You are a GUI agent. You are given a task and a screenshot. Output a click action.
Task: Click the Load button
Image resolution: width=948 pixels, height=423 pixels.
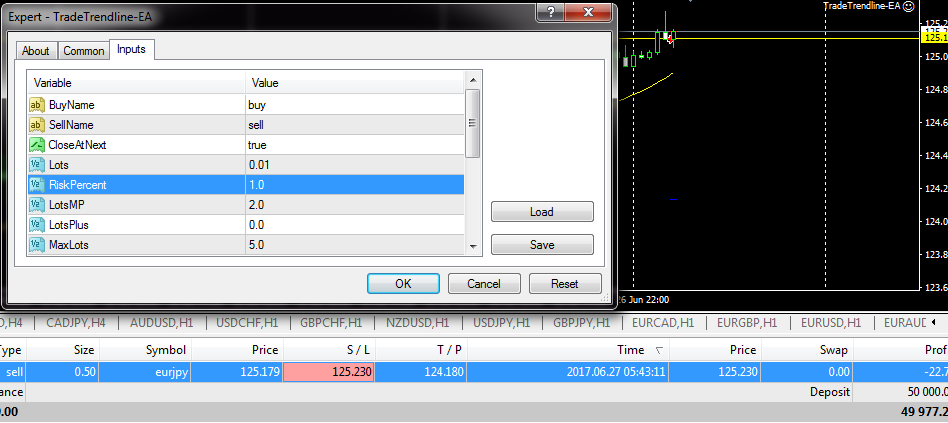click(x=542, y=212)
